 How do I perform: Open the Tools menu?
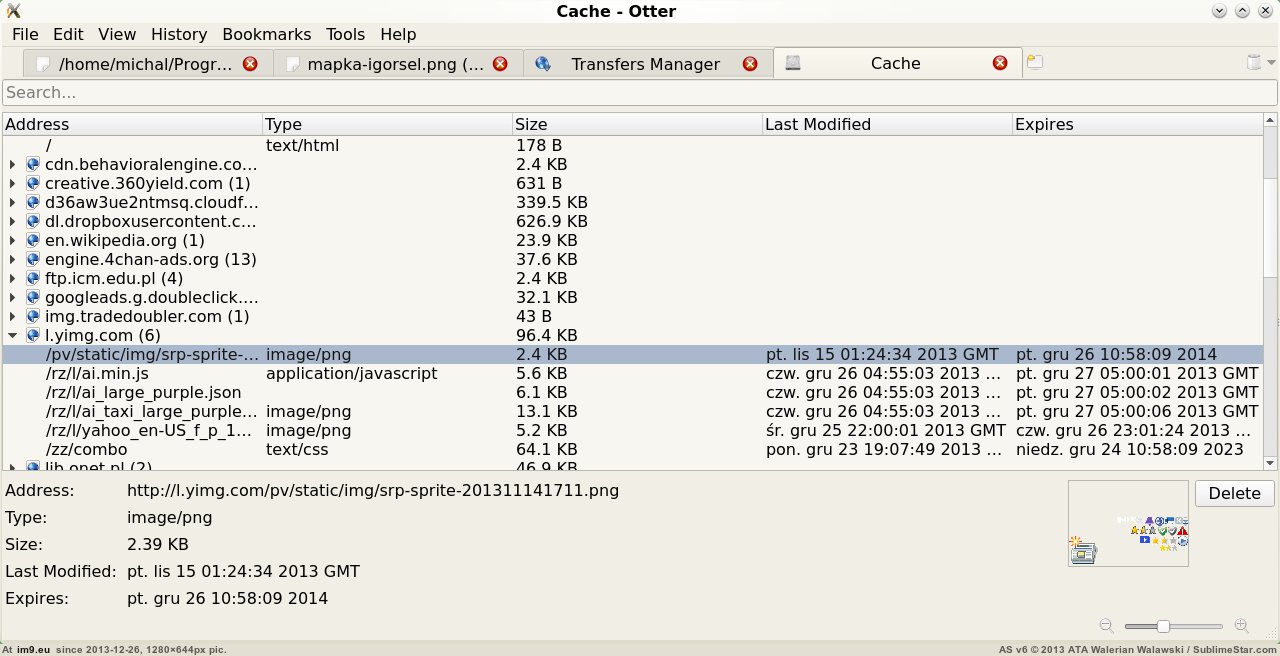(345, 34)
